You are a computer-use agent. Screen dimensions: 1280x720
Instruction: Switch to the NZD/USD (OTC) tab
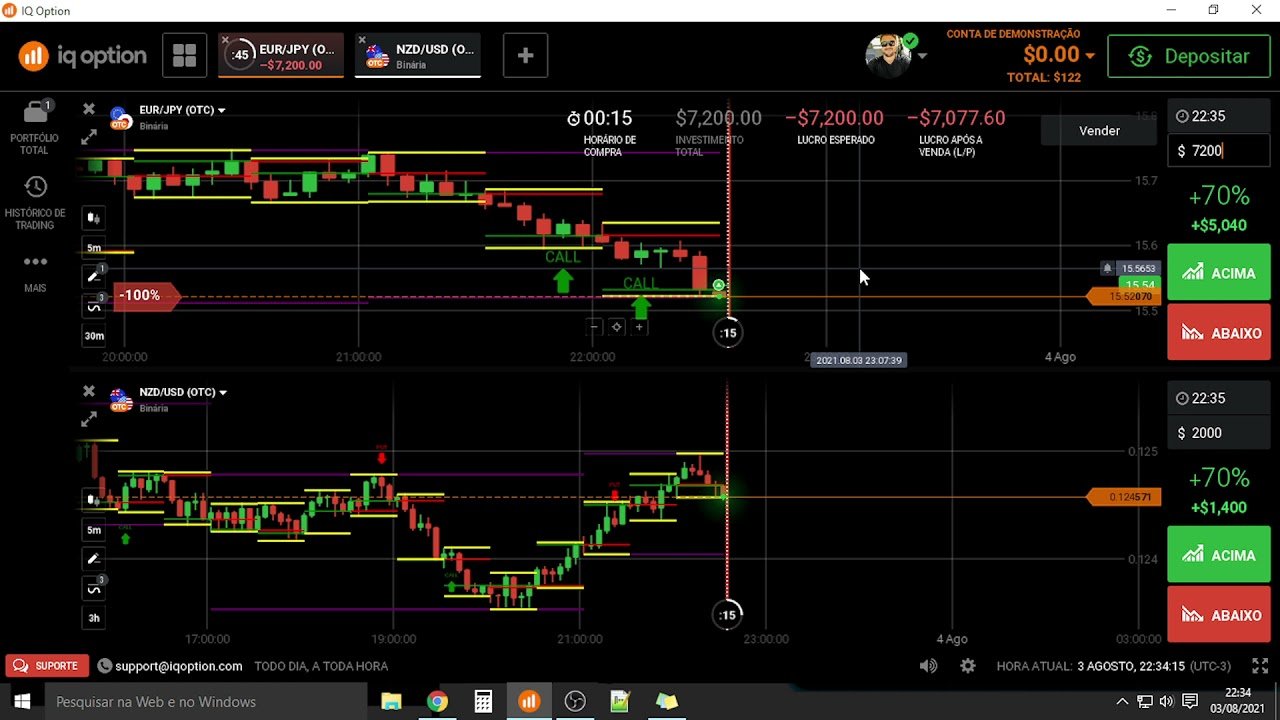click(x=419, y=56)
